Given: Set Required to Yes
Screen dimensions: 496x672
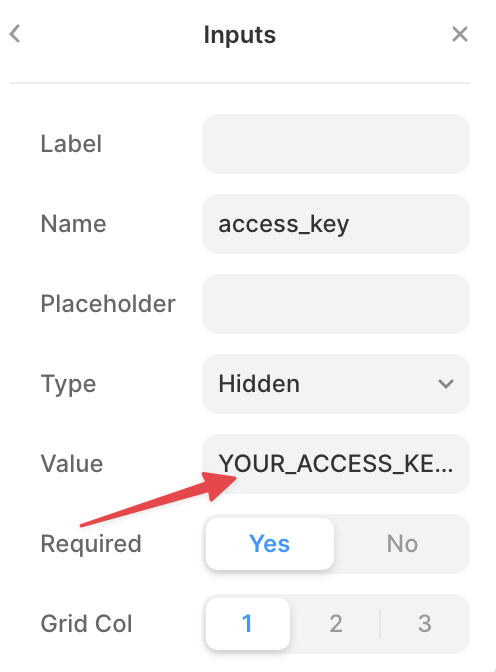Looking at the screenshot, I should pos(270,544).
